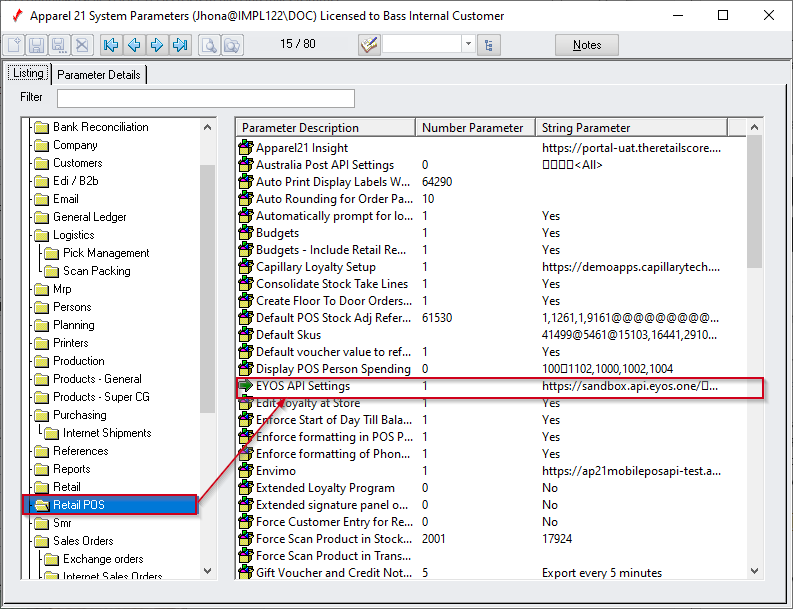Screen dimensions: 793x609
Task: Click the second preview icon in the toolbar
Action: click(232, 45)
